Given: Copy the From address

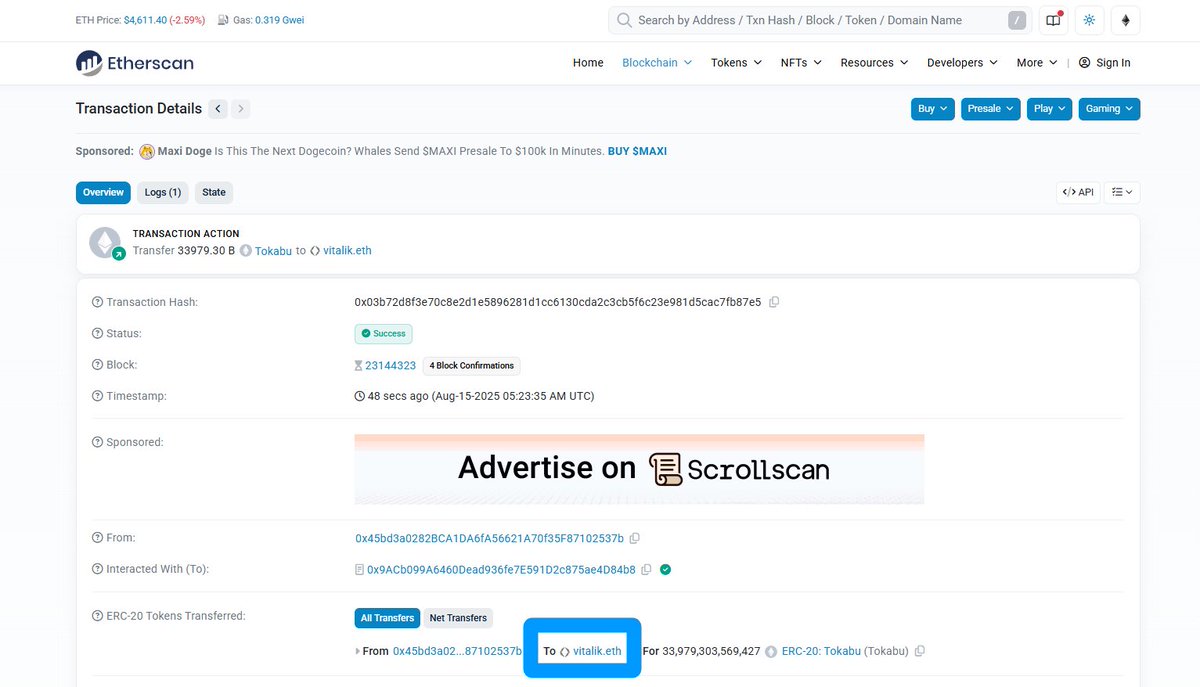Looking at the screenshot, I should [635, 538].
